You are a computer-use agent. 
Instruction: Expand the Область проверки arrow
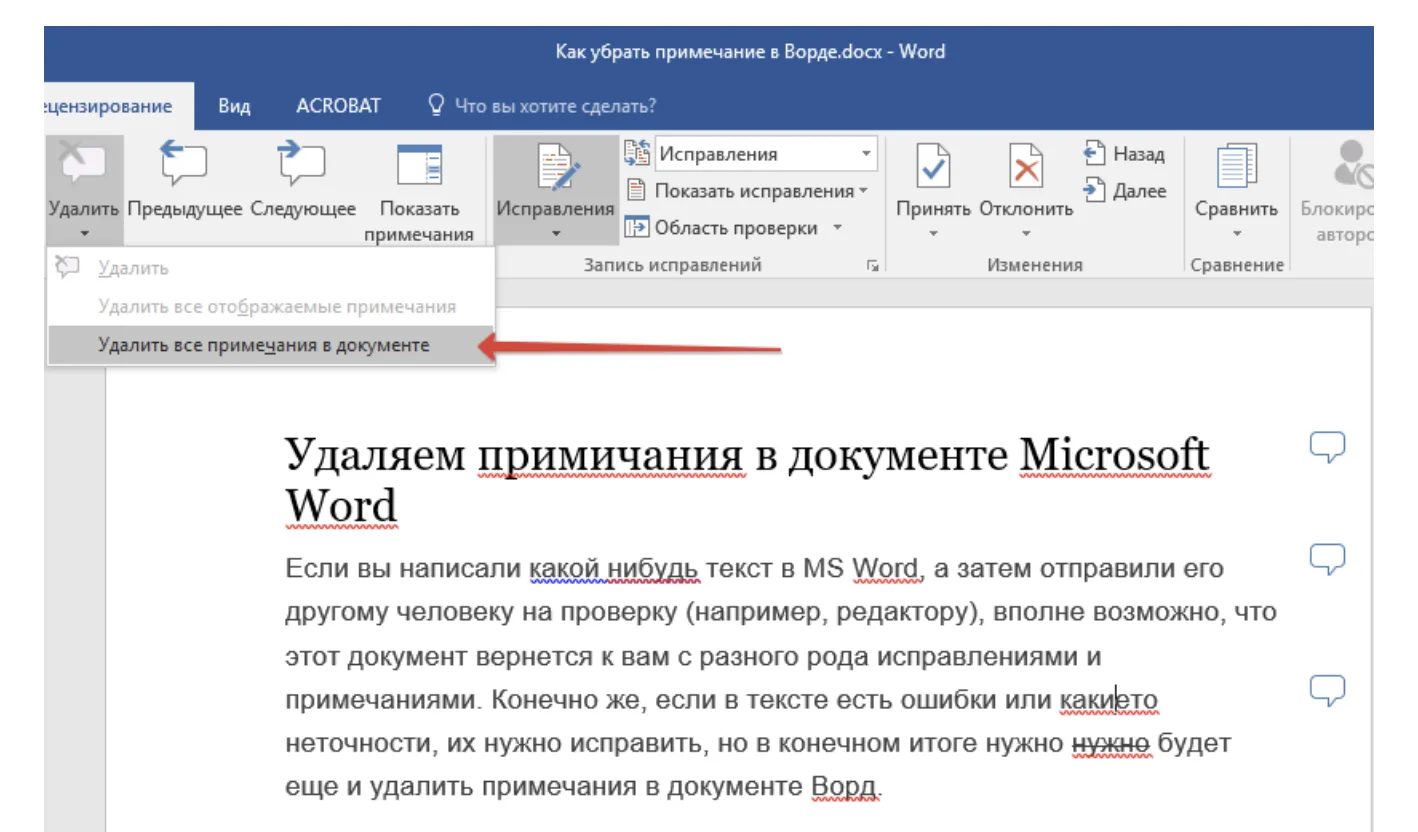(837, 228)
